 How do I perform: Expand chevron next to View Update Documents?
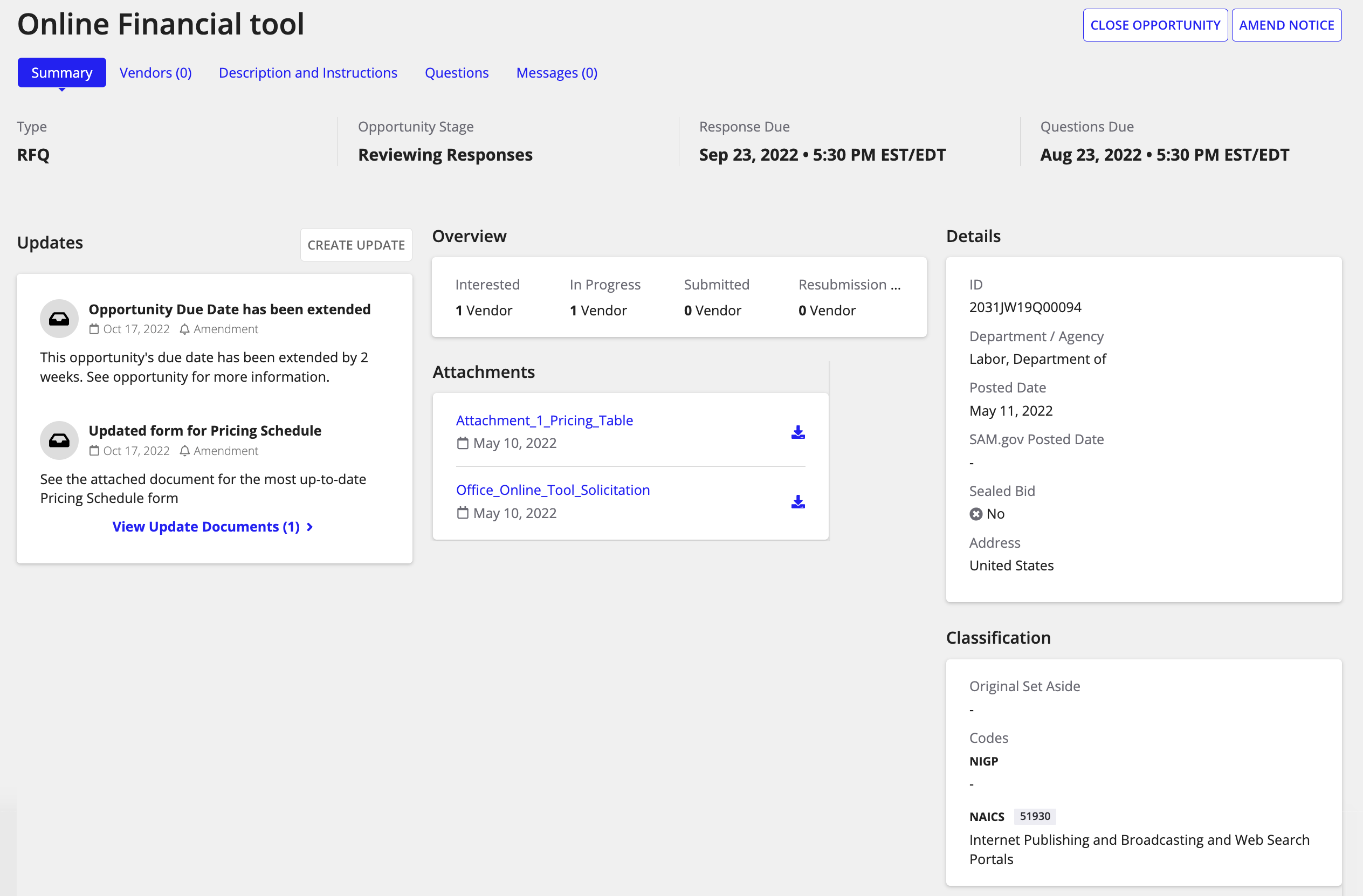coord(310,527)
